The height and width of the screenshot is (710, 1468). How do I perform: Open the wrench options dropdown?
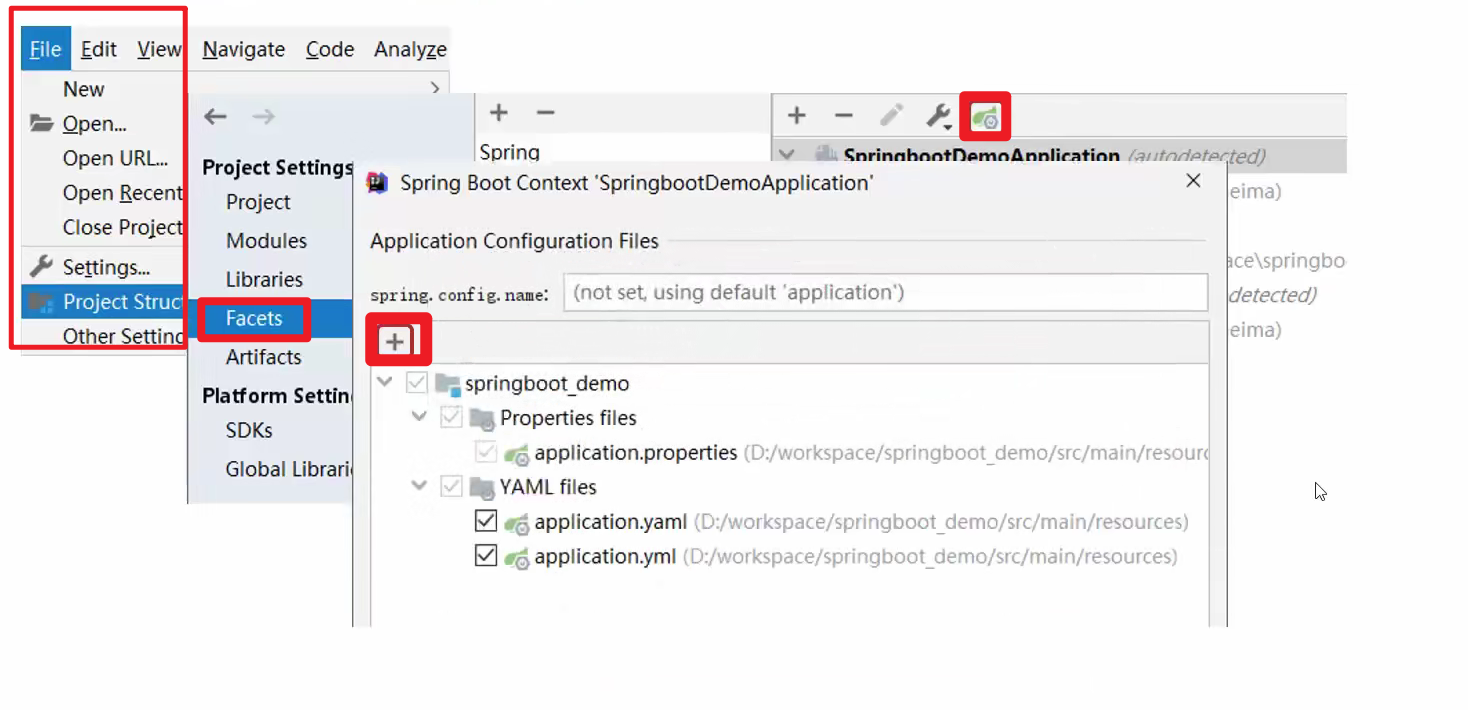pyautogui.click(x=938, y=116)
